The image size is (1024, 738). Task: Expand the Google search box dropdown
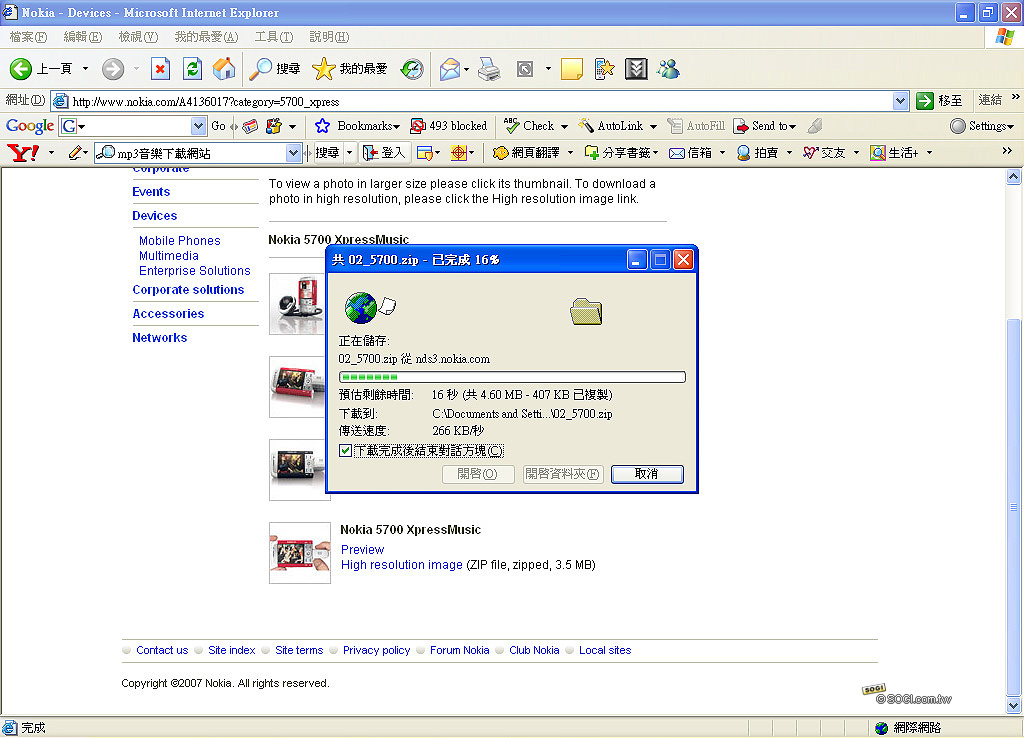point(199,126)
